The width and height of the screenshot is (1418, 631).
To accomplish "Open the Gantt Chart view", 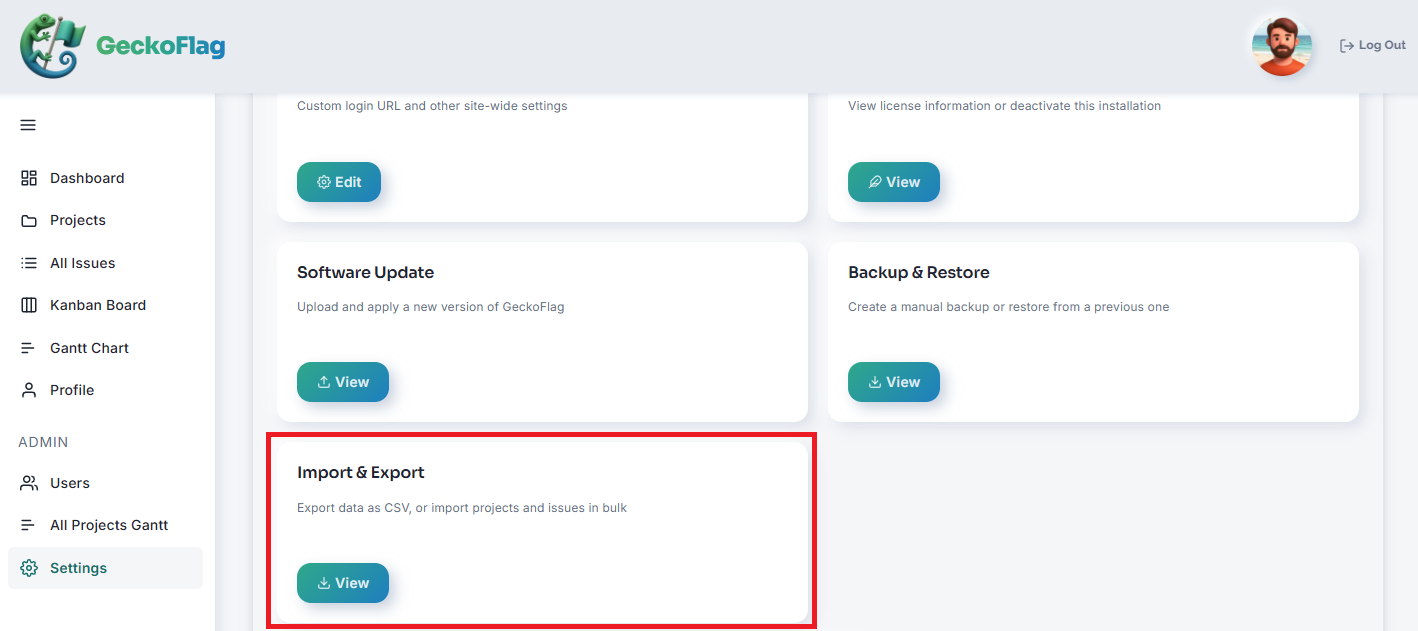I will 105,348.
